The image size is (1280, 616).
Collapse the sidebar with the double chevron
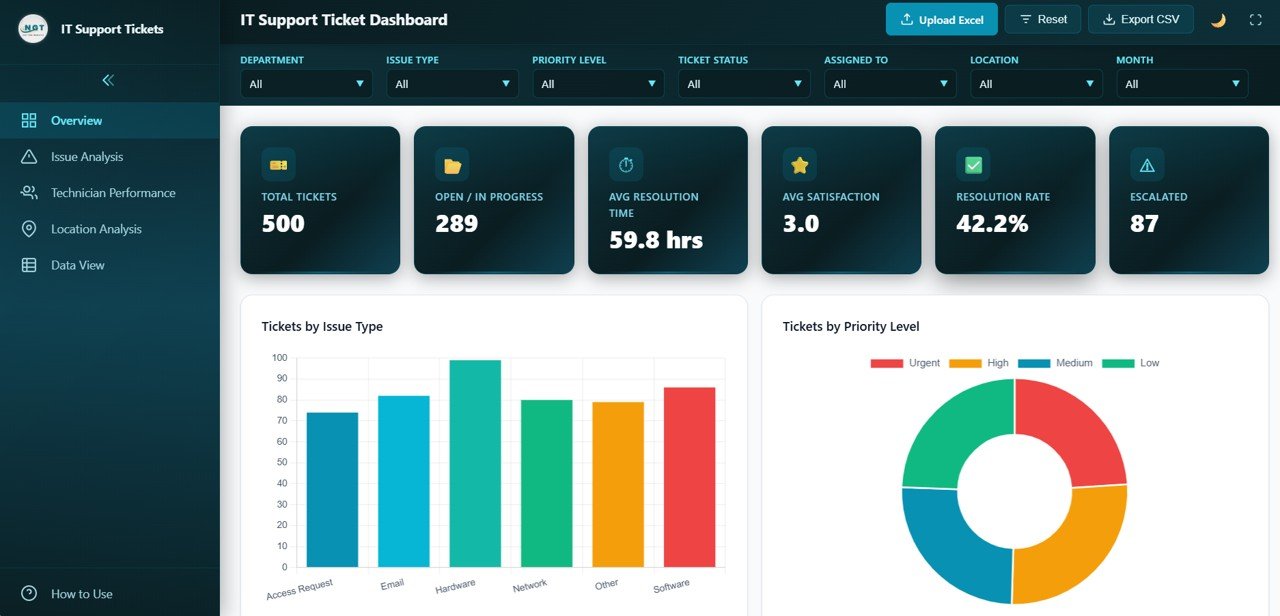coord(108,80)
